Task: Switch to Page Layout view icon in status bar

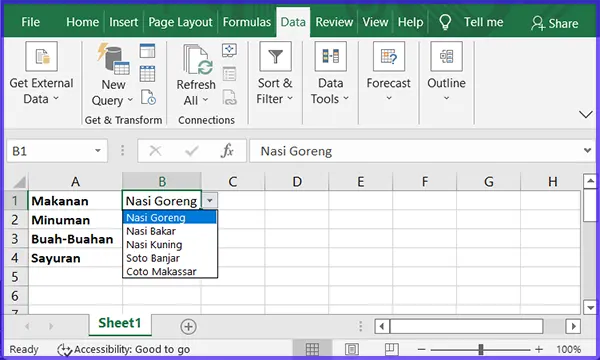Action: point(352,349)
